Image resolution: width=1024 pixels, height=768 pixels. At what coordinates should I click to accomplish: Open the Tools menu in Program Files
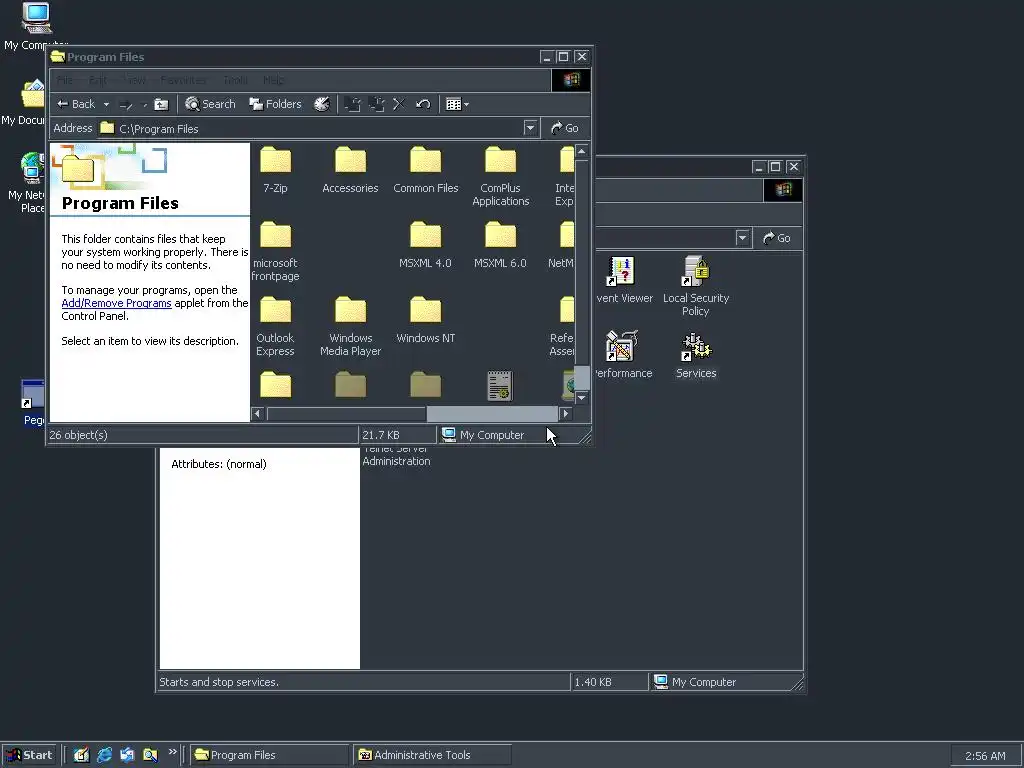(x=235, y=80)
